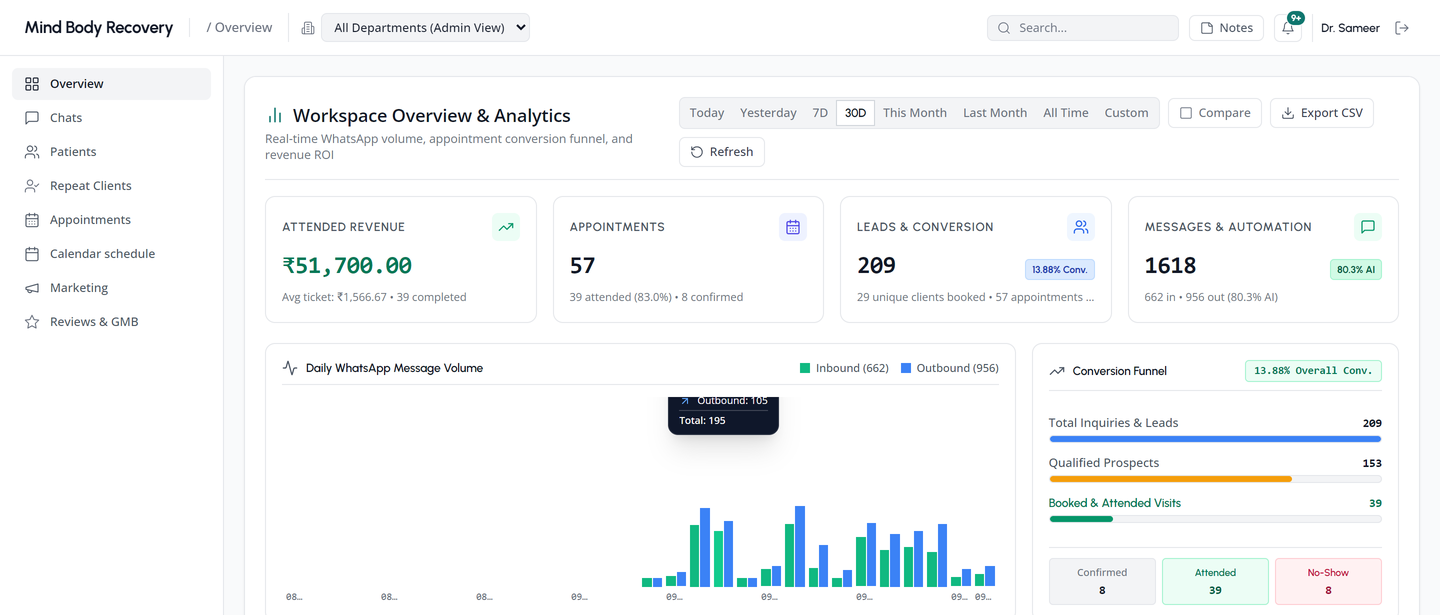This screenshot has width=1440, height=615.
Task: Click the magnifier icon in search box
Action: [1004, 28]
